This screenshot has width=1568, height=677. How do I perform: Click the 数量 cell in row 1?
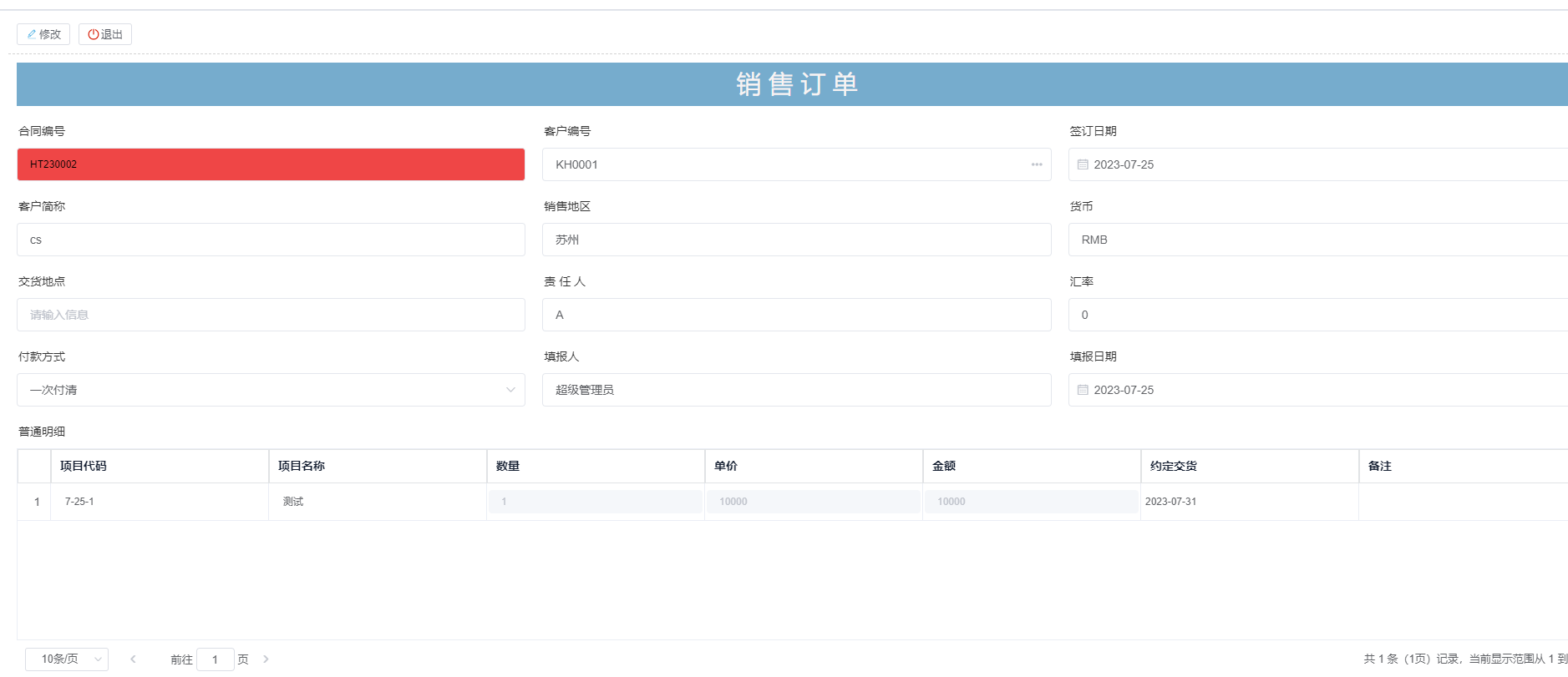coord(595,502)
